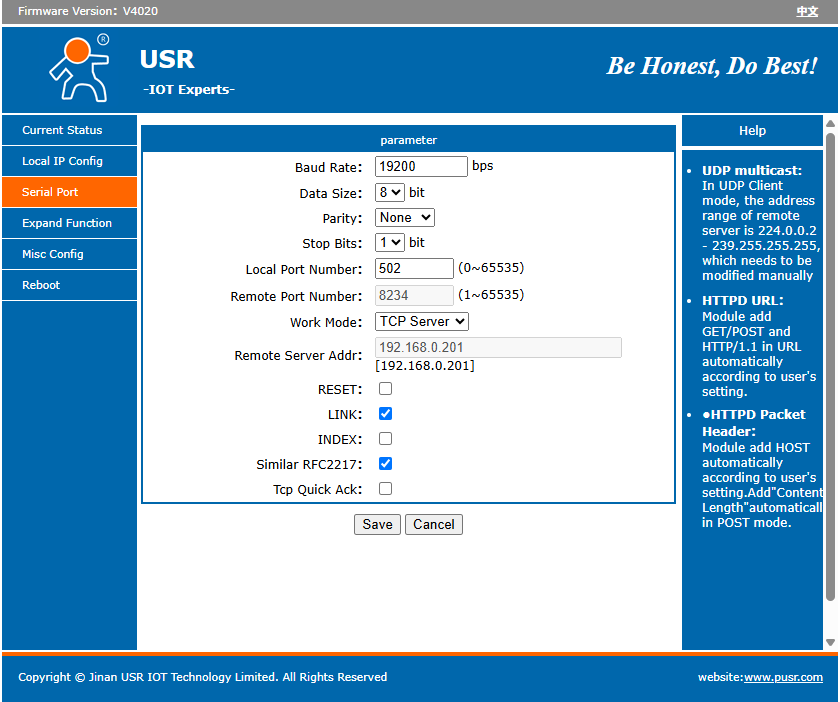
Task: Click the Cancel button
Action: pyautogui.click(x=434, y=525)
